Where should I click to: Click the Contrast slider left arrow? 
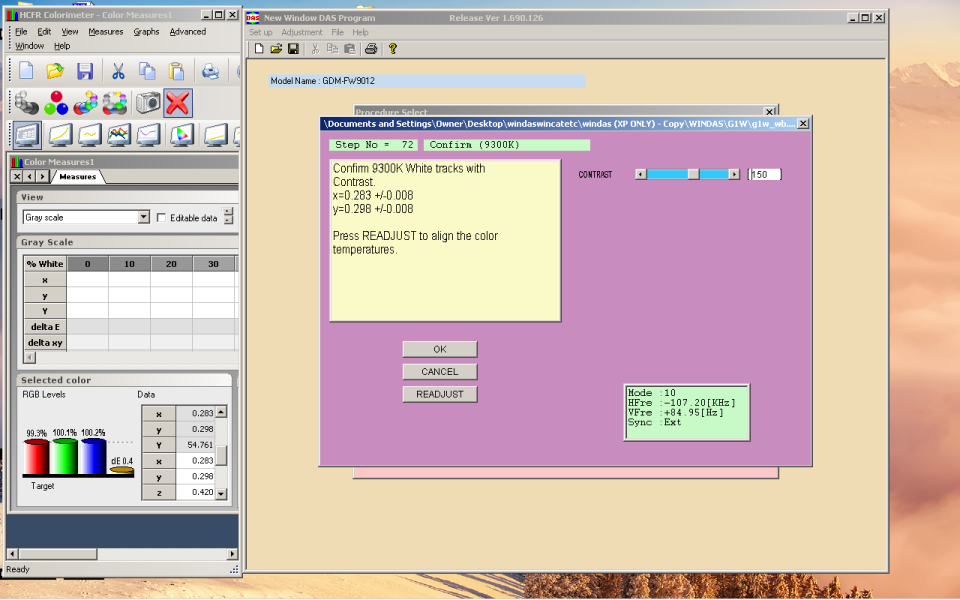(x=641, y=174)
